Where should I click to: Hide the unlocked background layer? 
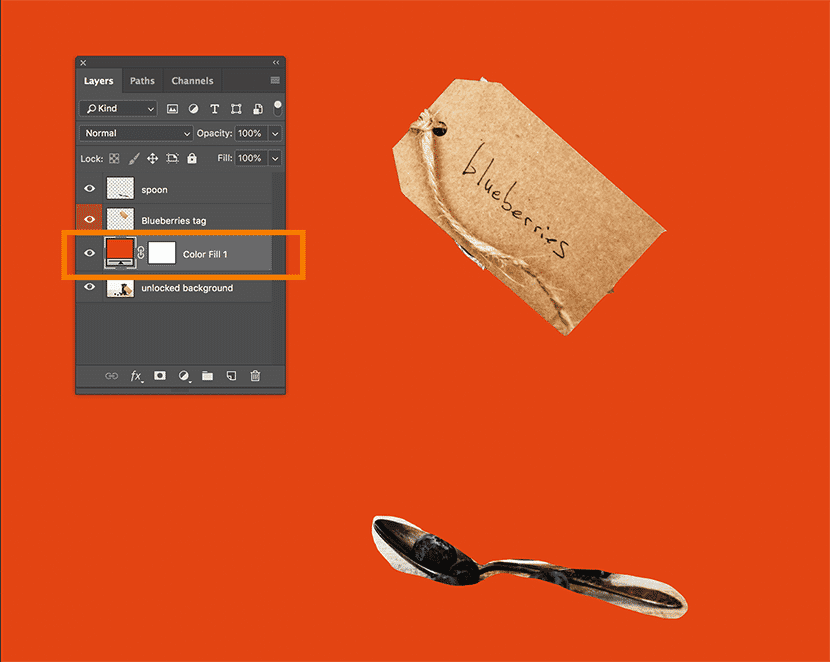tap(89, 288)
